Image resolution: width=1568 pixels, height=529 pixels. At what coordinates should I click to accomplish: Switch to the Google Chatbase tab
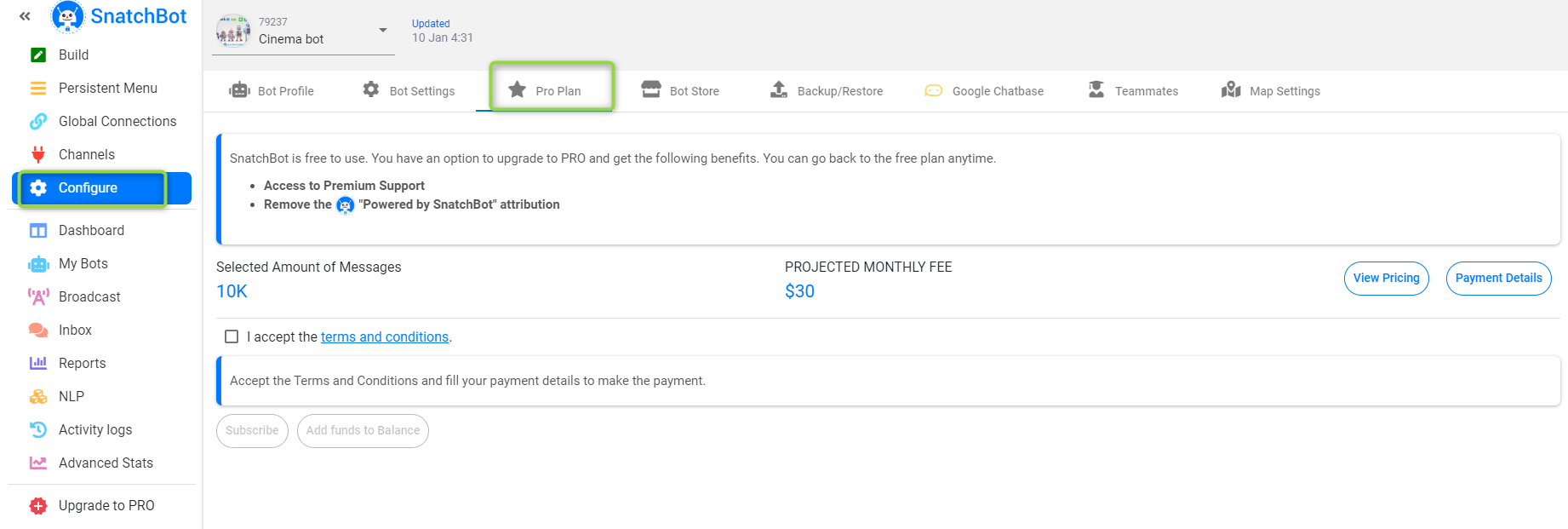(984, 91)
